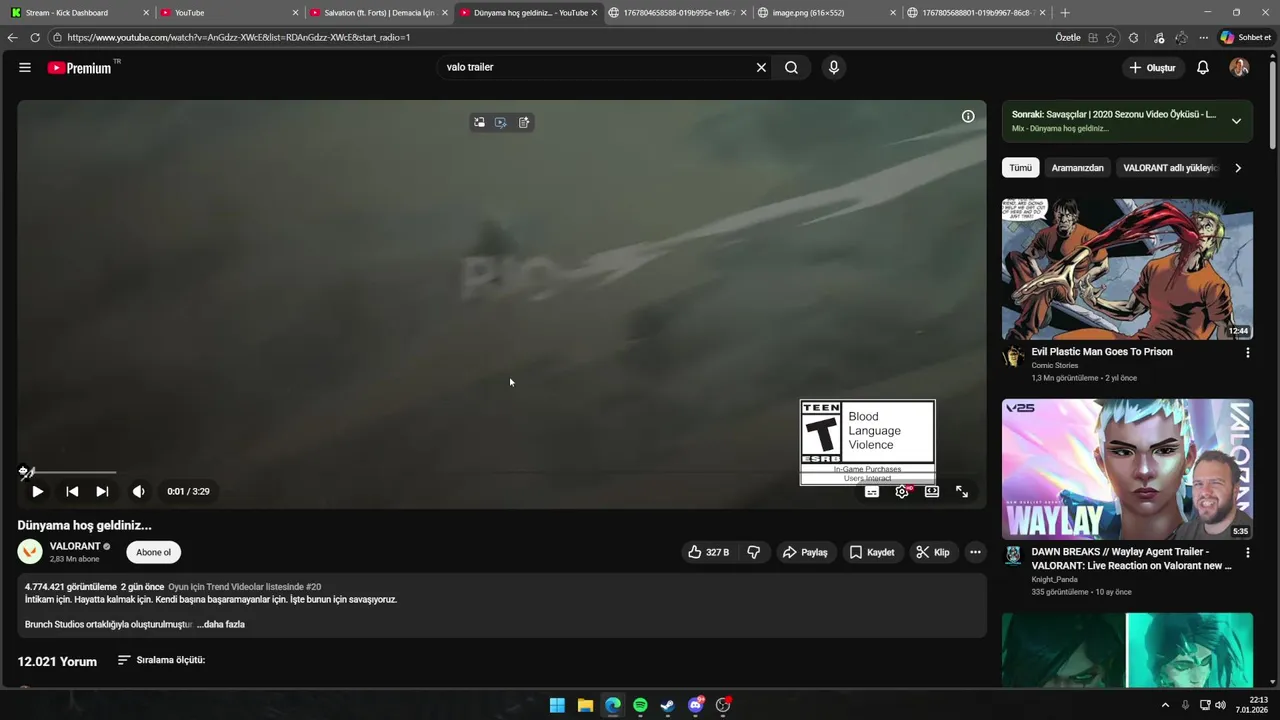The height and width of the screenshot is (720, 1280).
Task: Switch to theater mode view
Action: [932, 491]
